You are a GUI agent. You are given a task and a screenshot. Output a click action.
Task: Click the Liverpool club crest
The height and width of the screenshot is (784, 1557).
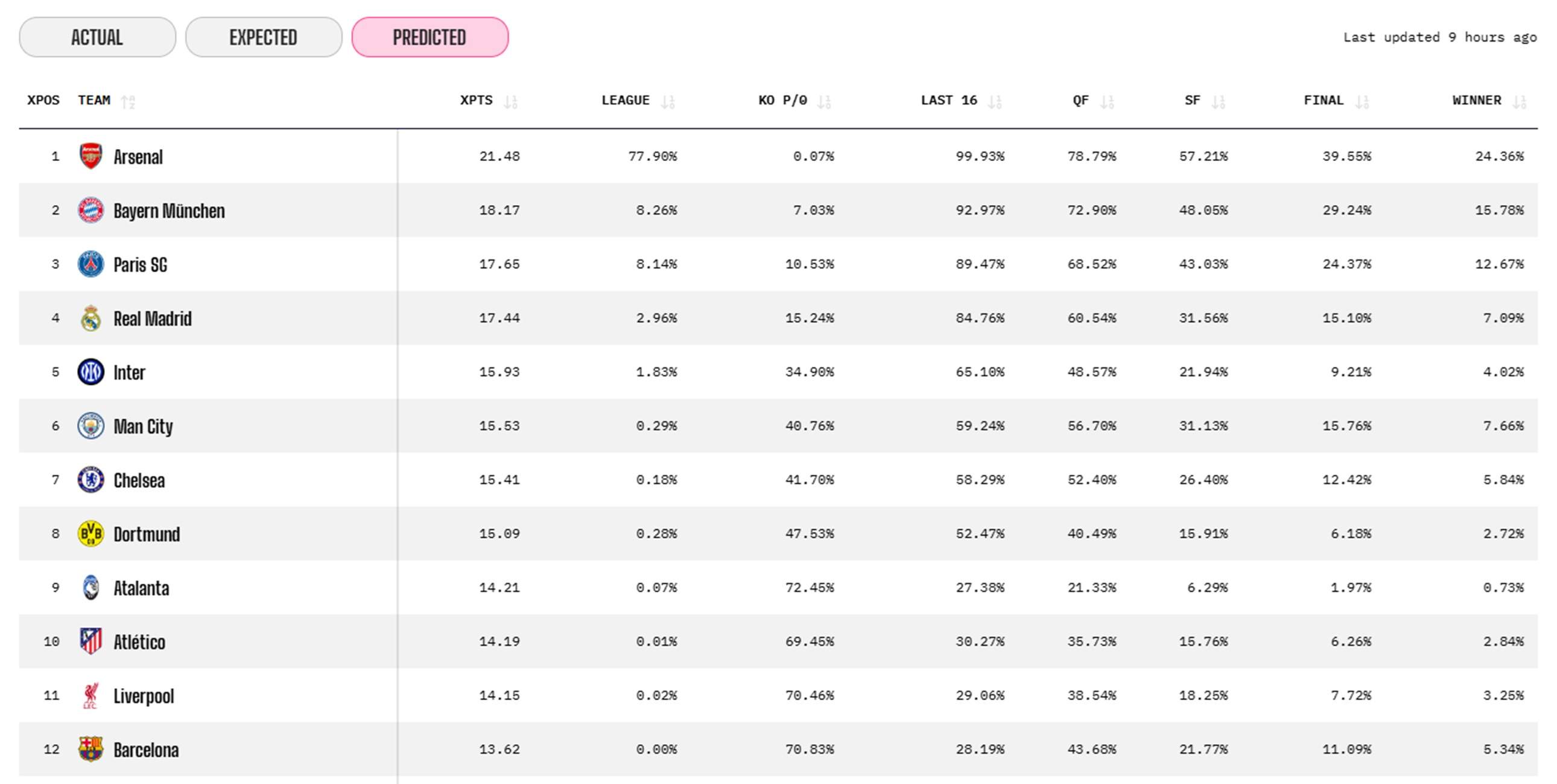coord(90,696)
